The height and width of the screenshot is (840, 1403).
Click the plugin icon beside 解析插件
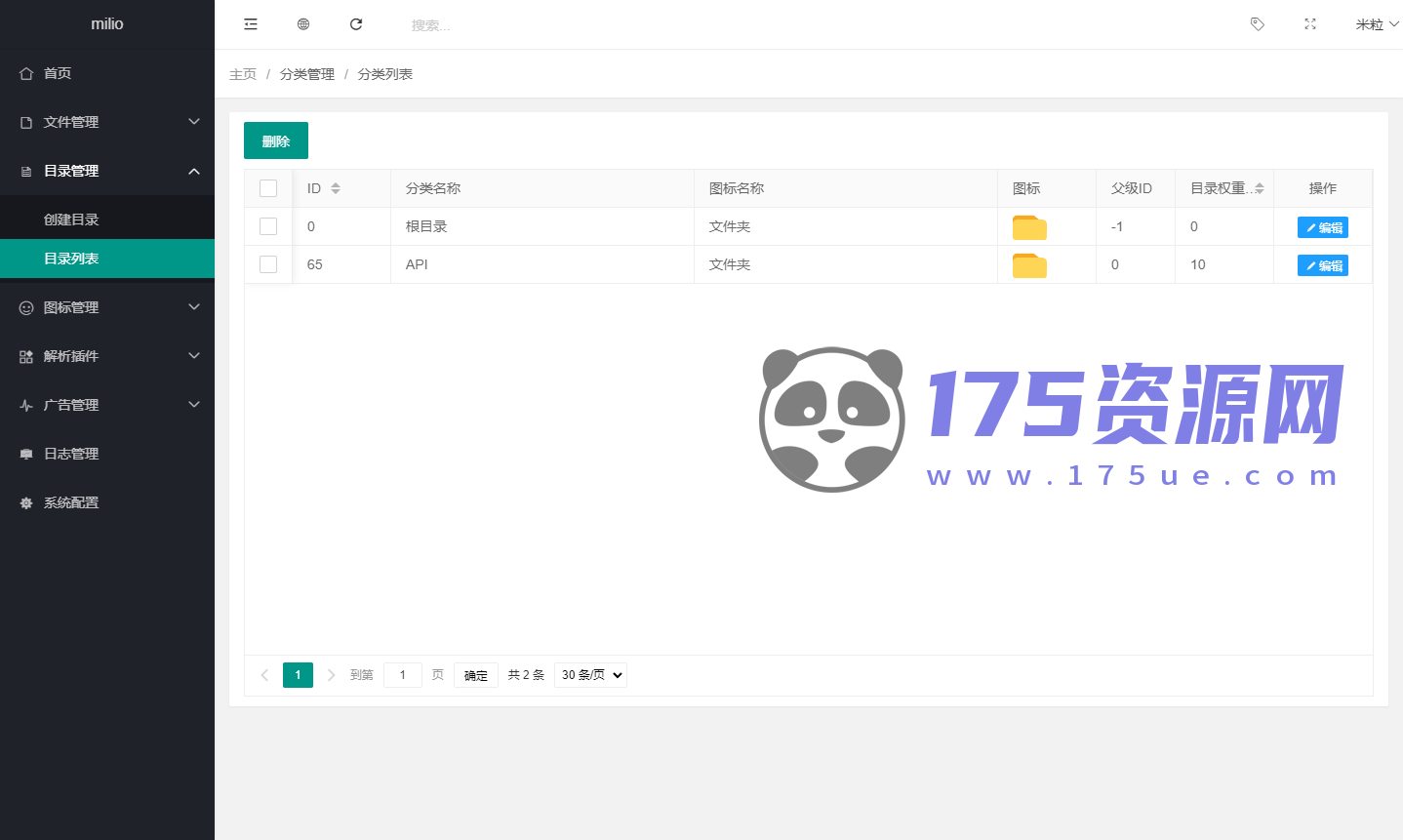[x=26, y=356]
